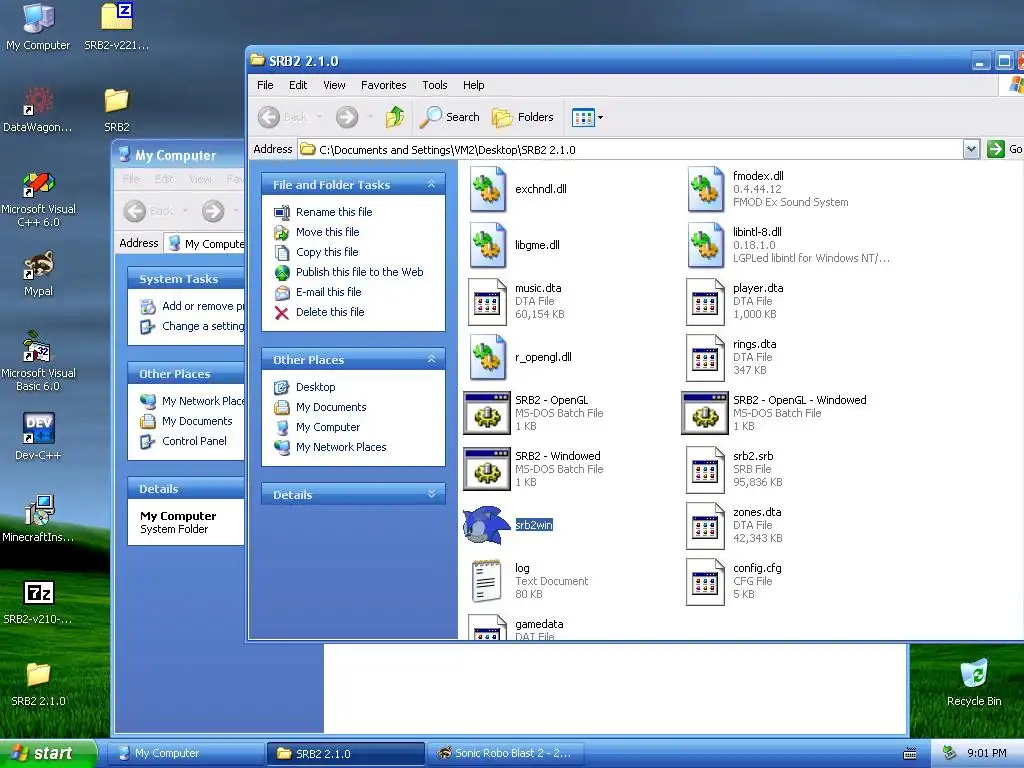Select the gamedata file name text
Viewport: 1024px width, 768px height.
539,624
